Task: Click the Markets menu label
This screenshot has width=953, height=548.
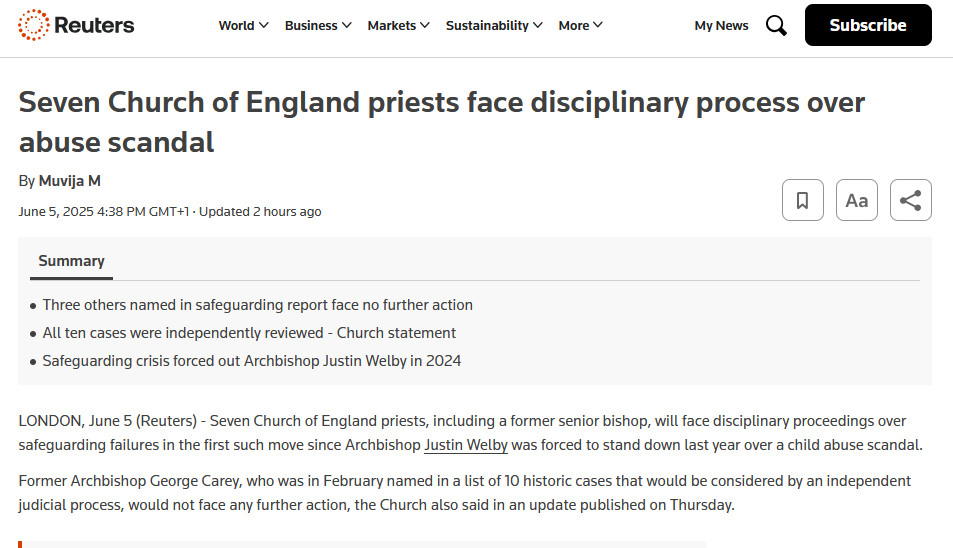Action: (x=391, y=26)
